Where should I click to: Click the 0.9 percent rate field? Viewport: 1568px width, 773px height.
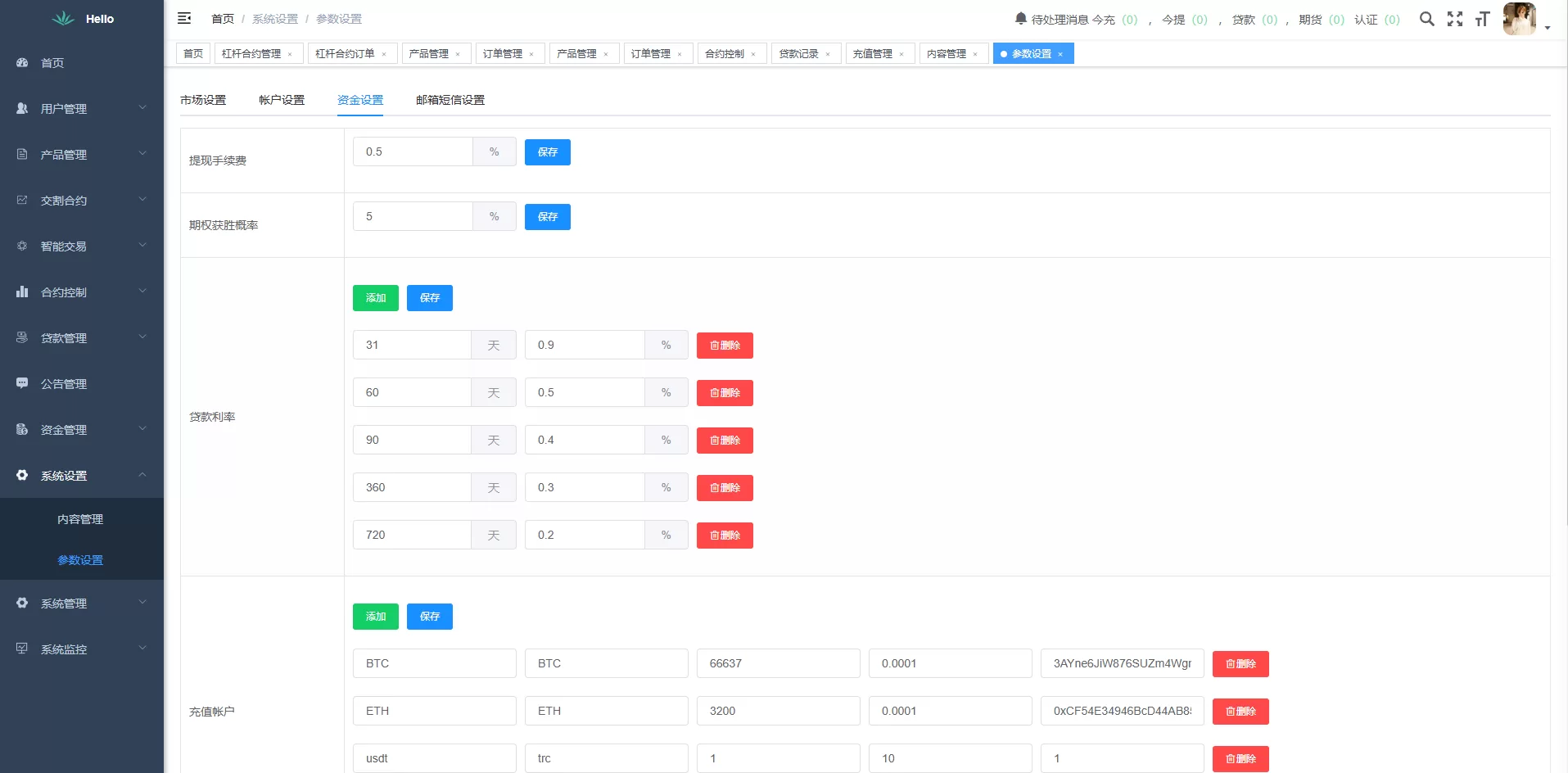tap(585, 345)
